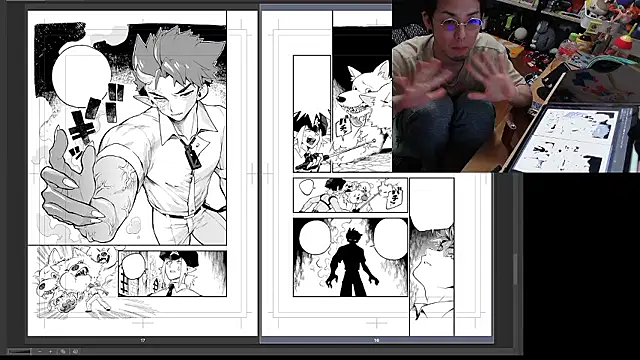This screenshot has height=360, width=640.
Task: Click the fit-to-screen icon in status bar
Action: [x=63, y=351]
